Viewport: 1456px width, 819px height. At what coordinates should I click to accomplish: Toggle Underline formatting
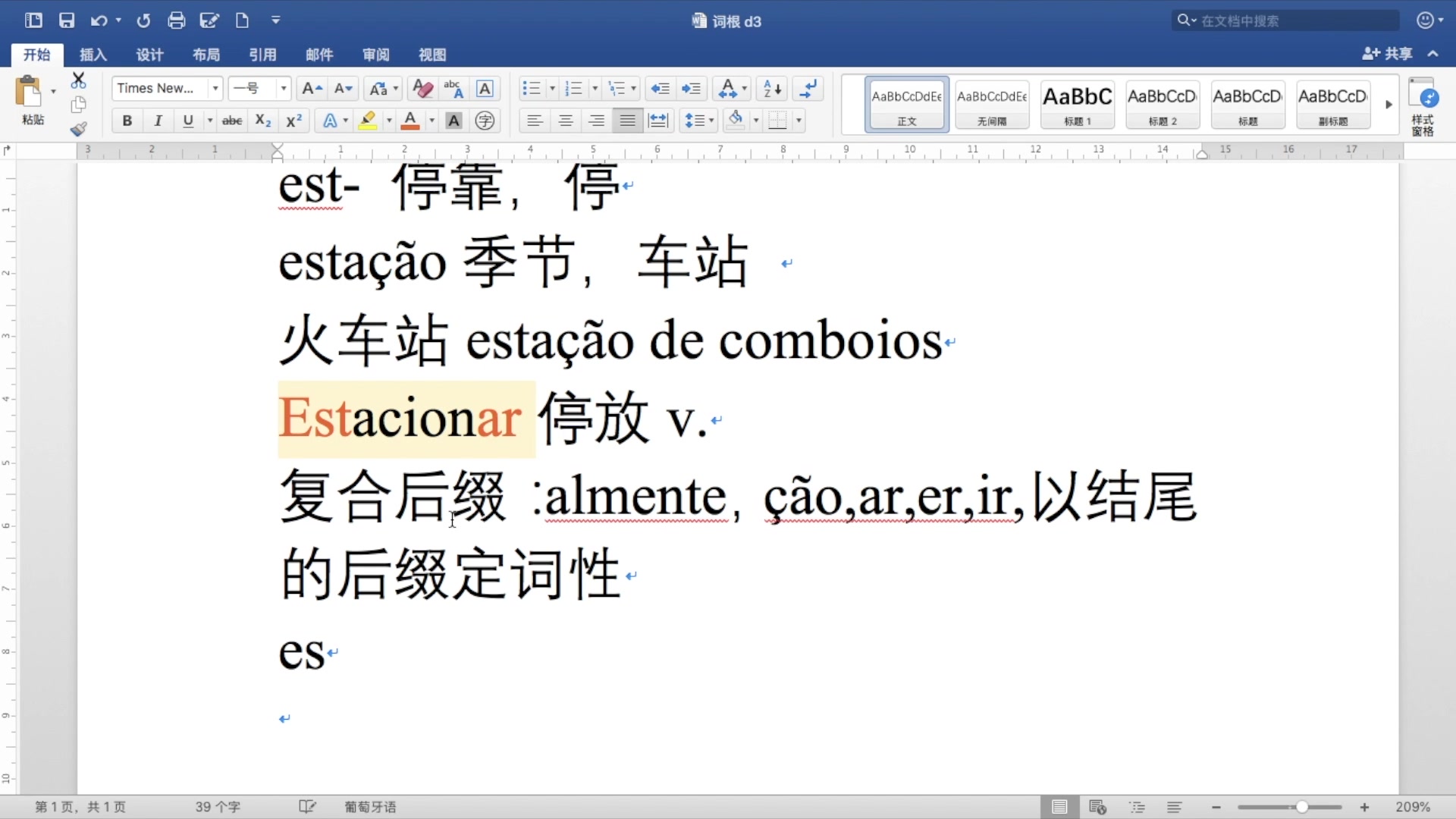pos(188,121)
